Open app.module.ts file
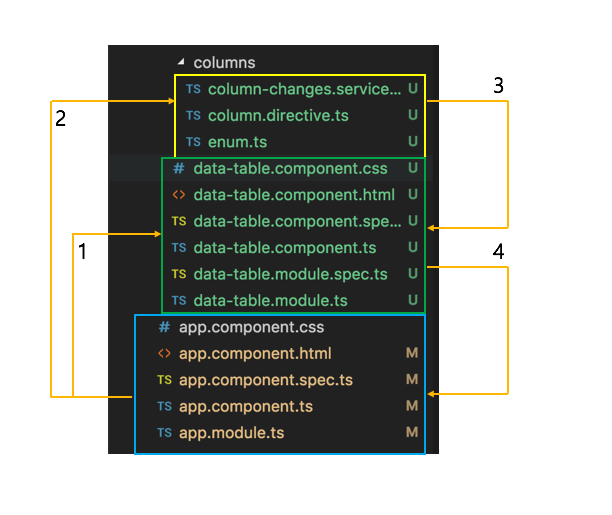612x515 pixels. click(231, 433)
